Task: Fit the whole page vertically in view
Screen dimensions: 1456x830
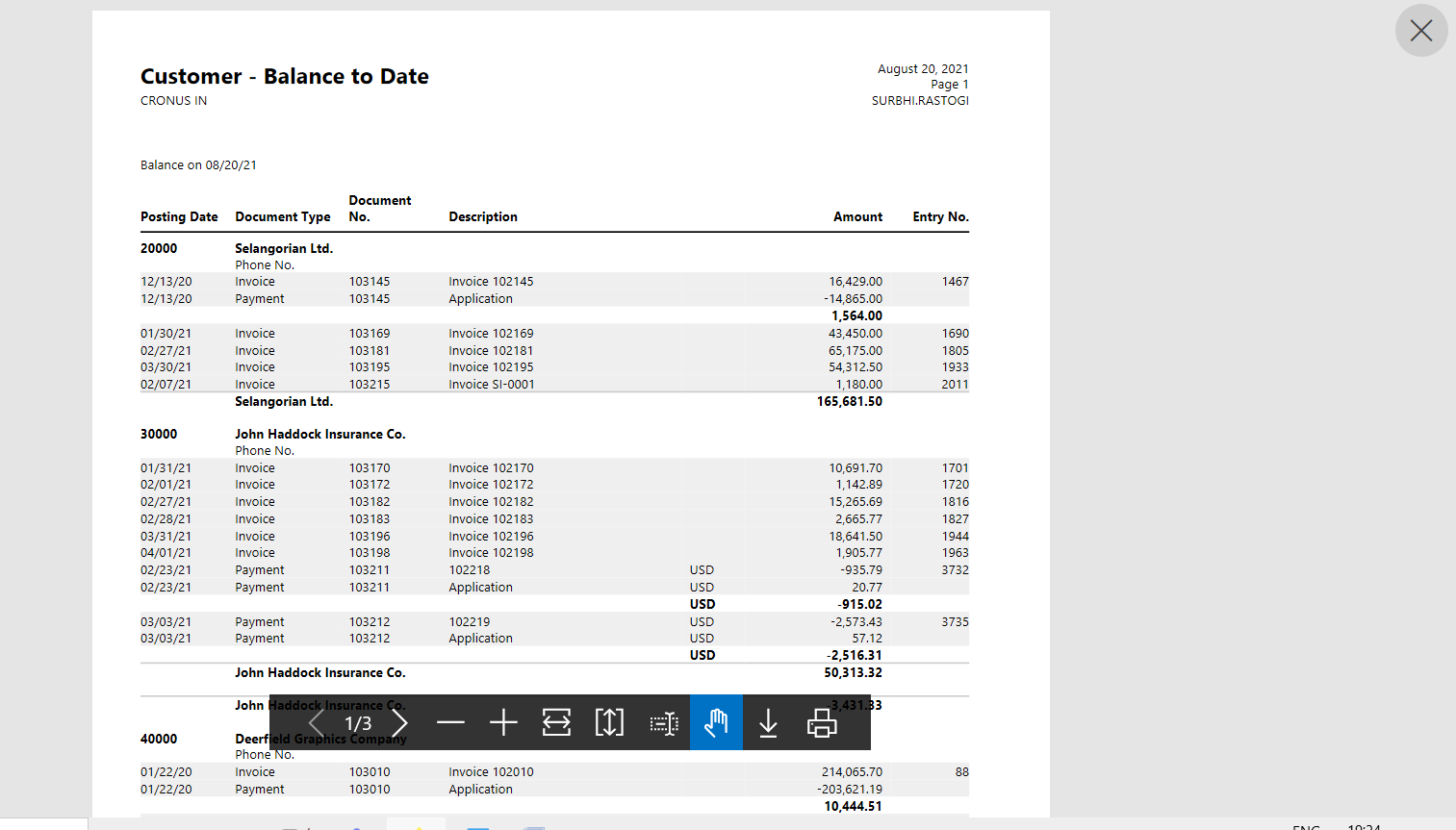Action: point(609,722)
